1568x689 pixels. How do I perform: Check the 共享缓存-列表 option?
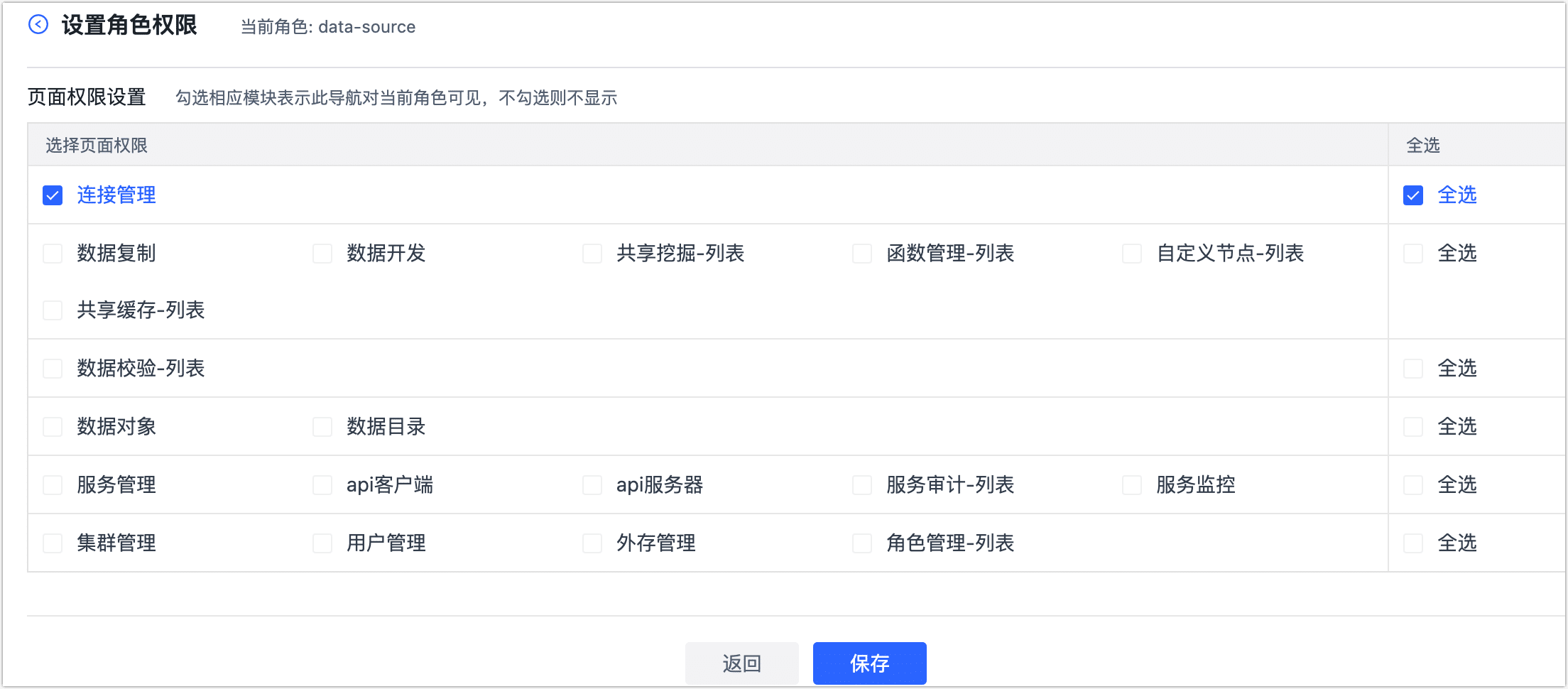point(52,310)
